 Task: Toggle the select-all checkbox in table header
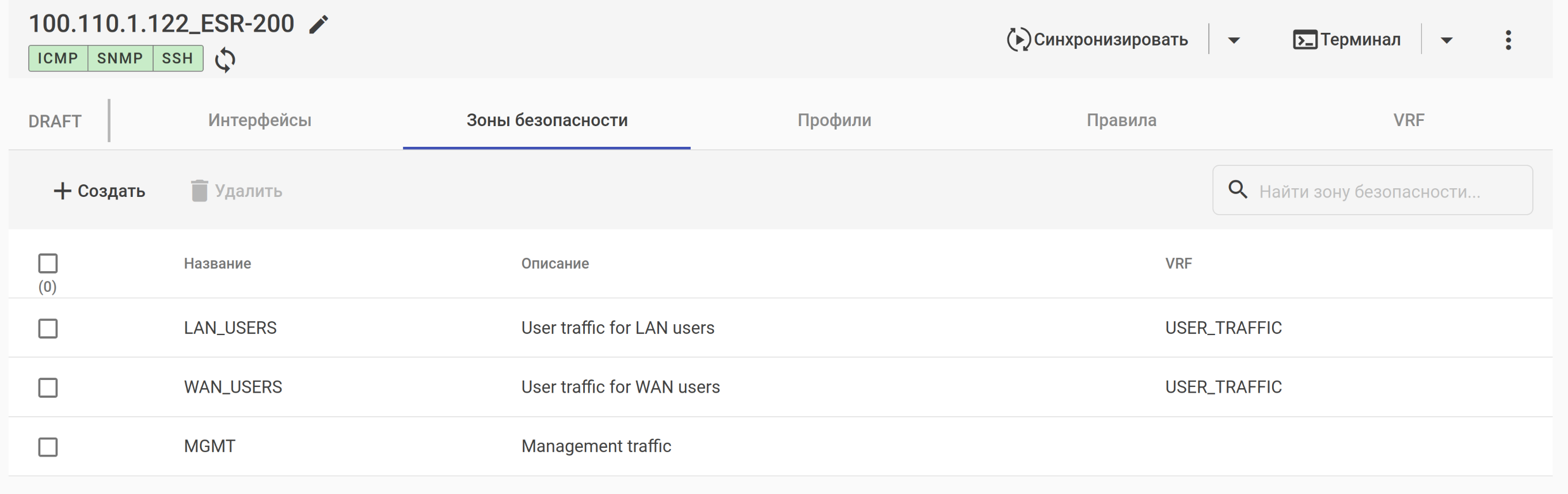[x=48, y=264]
